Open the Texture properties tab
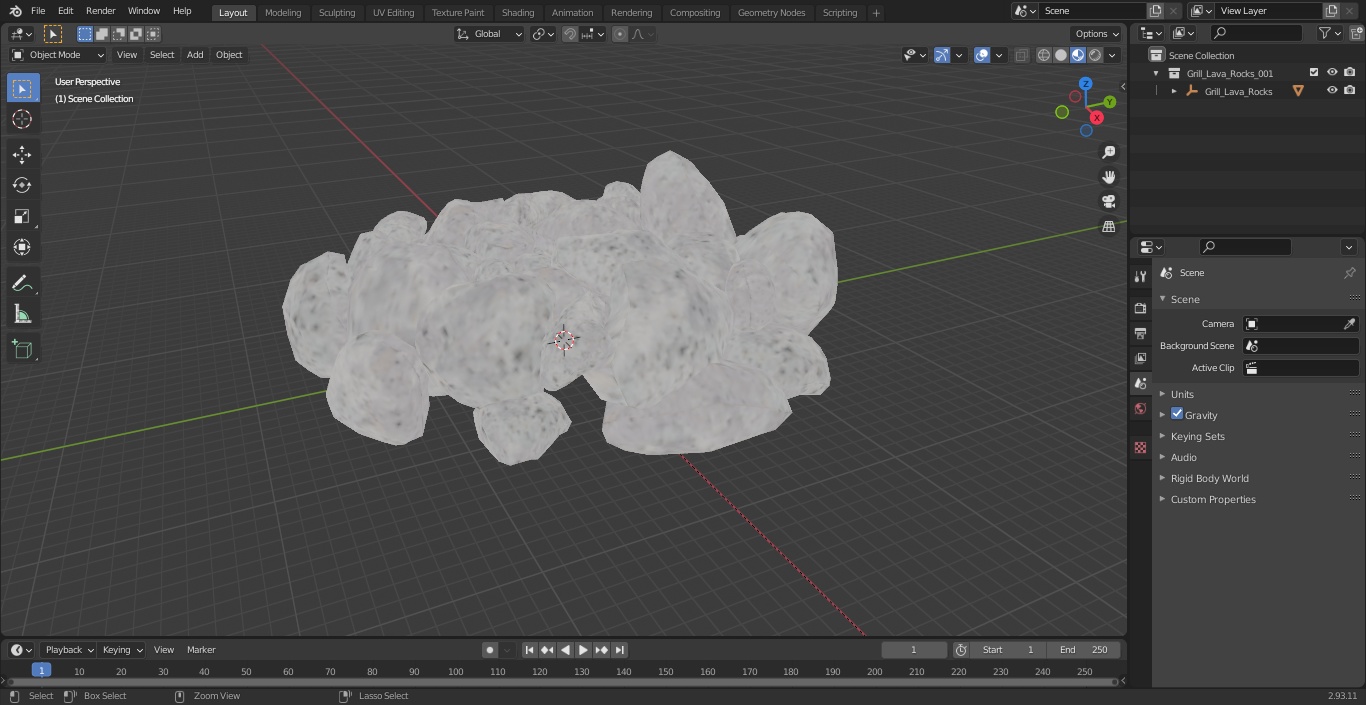 pyautogui.click(x=1140, y=447)
